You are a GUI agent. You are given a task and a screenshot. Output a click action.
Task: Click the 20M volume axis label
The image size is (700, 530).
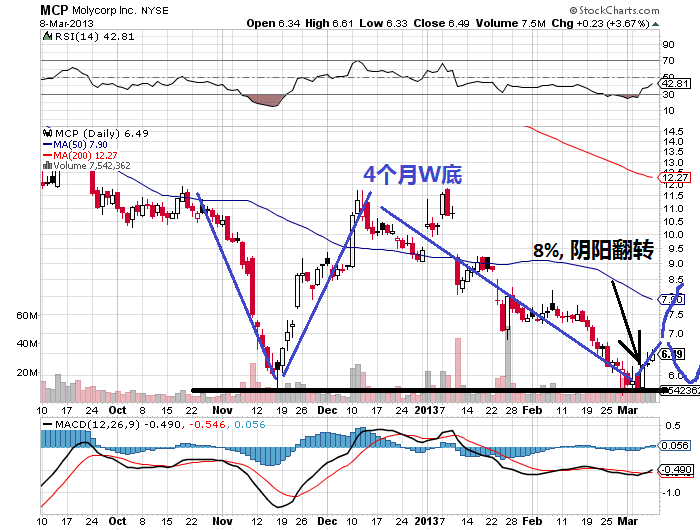pos(27,372)
